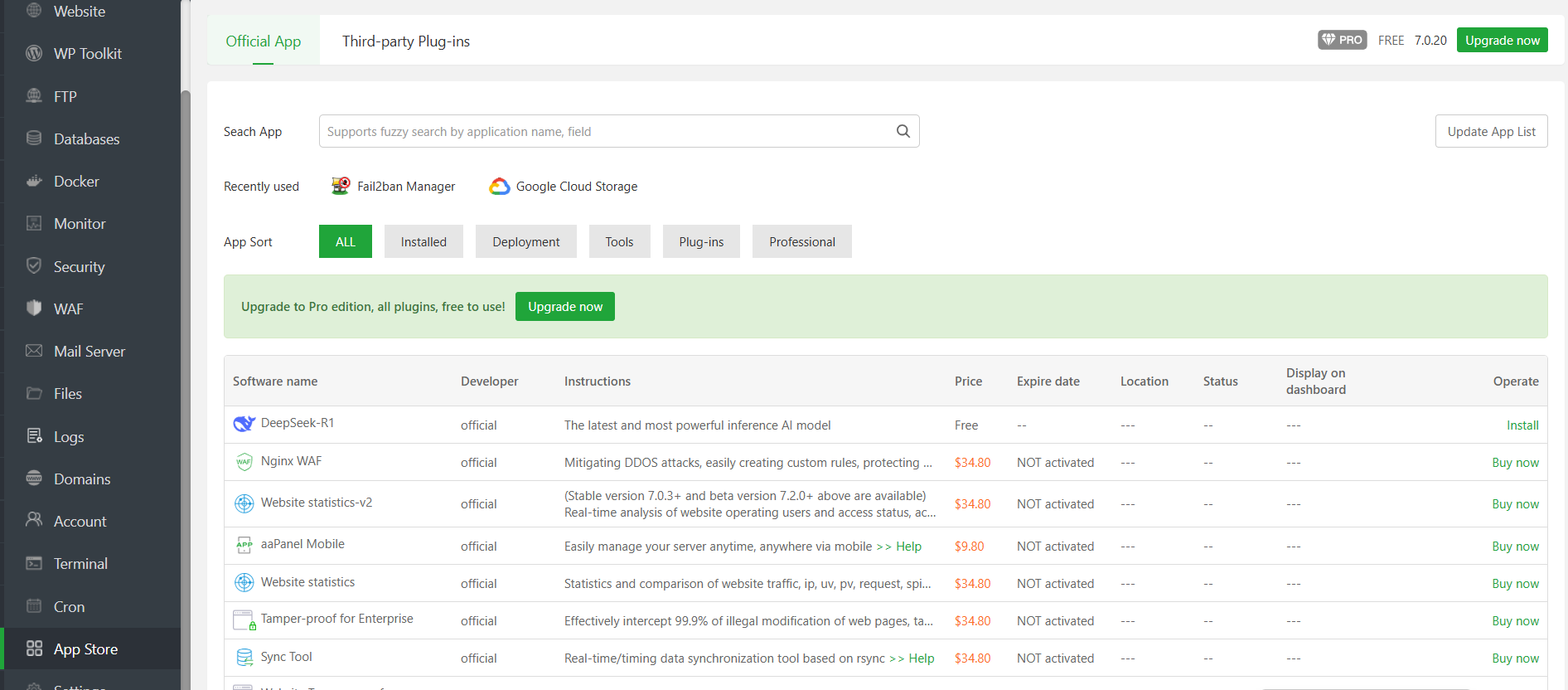The height and width of the screenshot is (690, 1568).
Task: Filter apps by Professional
Action: click(x=802, y=241)
